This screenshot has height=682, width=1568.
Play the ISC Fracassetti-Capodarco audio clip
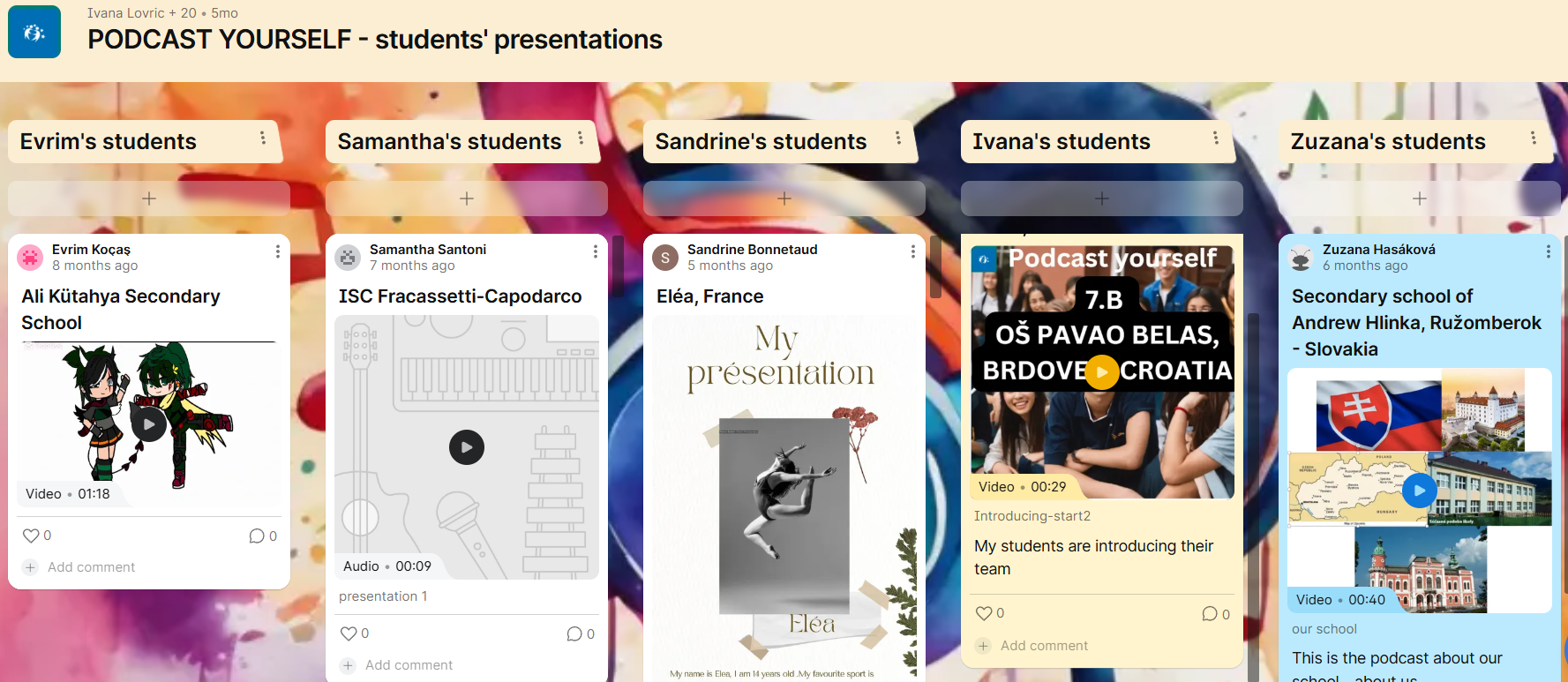point(467,447)
